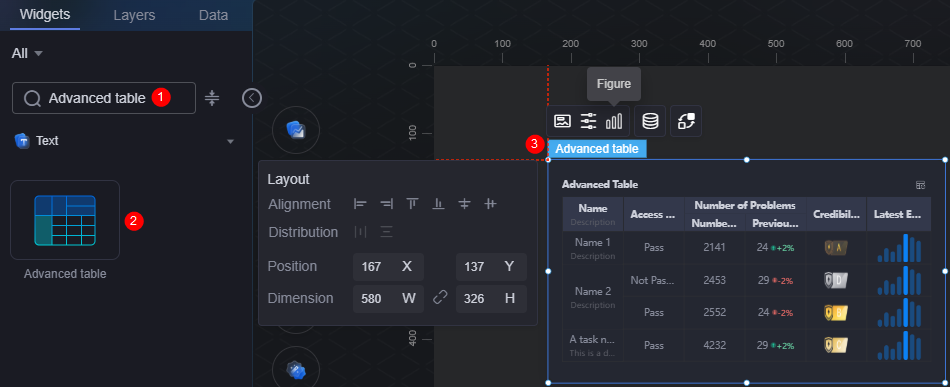The height and width of the screenshot is (387, 950).
Task: Toggle the dimension aspect ratio link icon
Action: pyautogui.click(x=440, y=298)
